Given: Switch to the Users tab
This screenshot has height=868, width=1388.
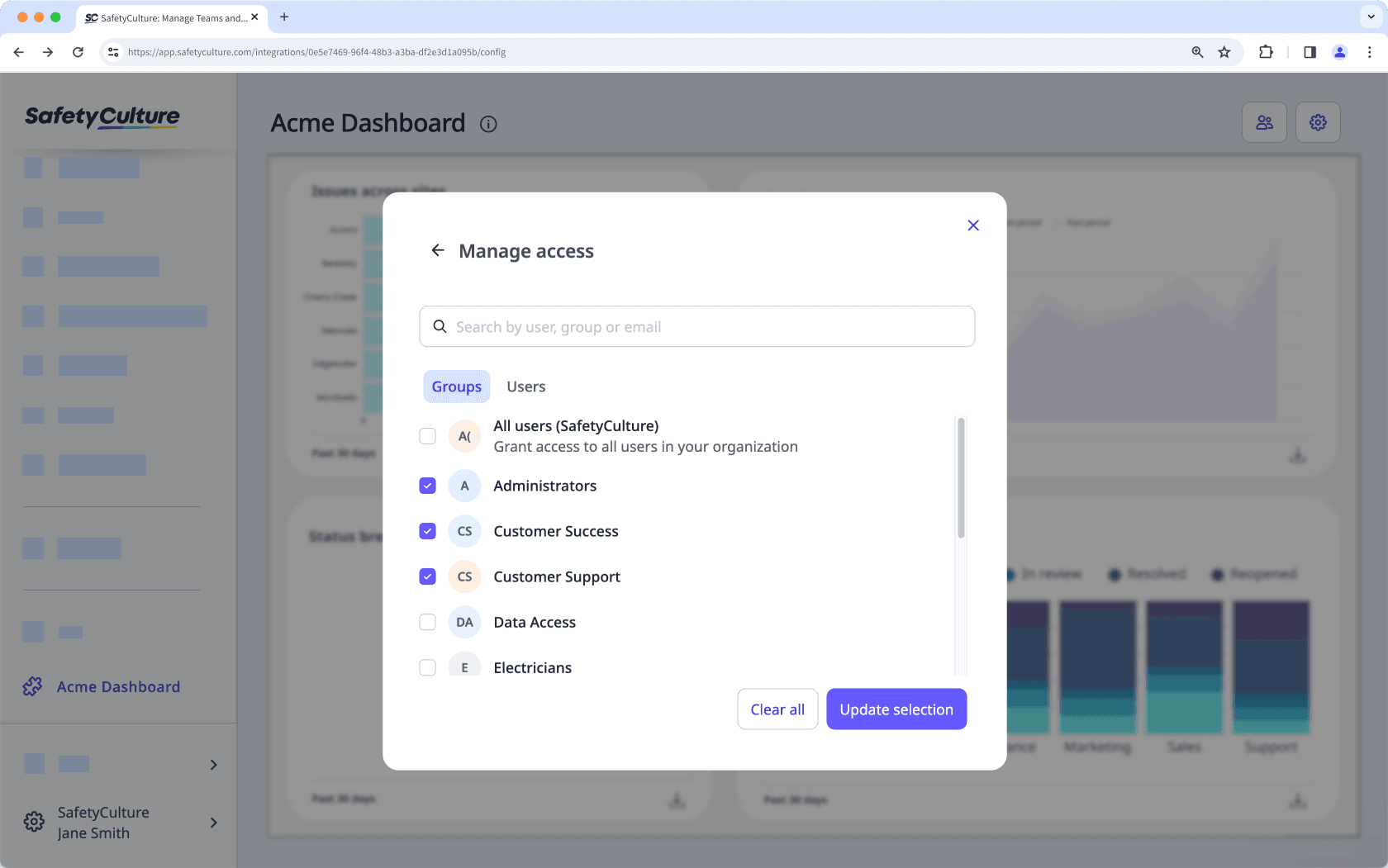Looking at the screenshot, I should [x=526, y=387].
